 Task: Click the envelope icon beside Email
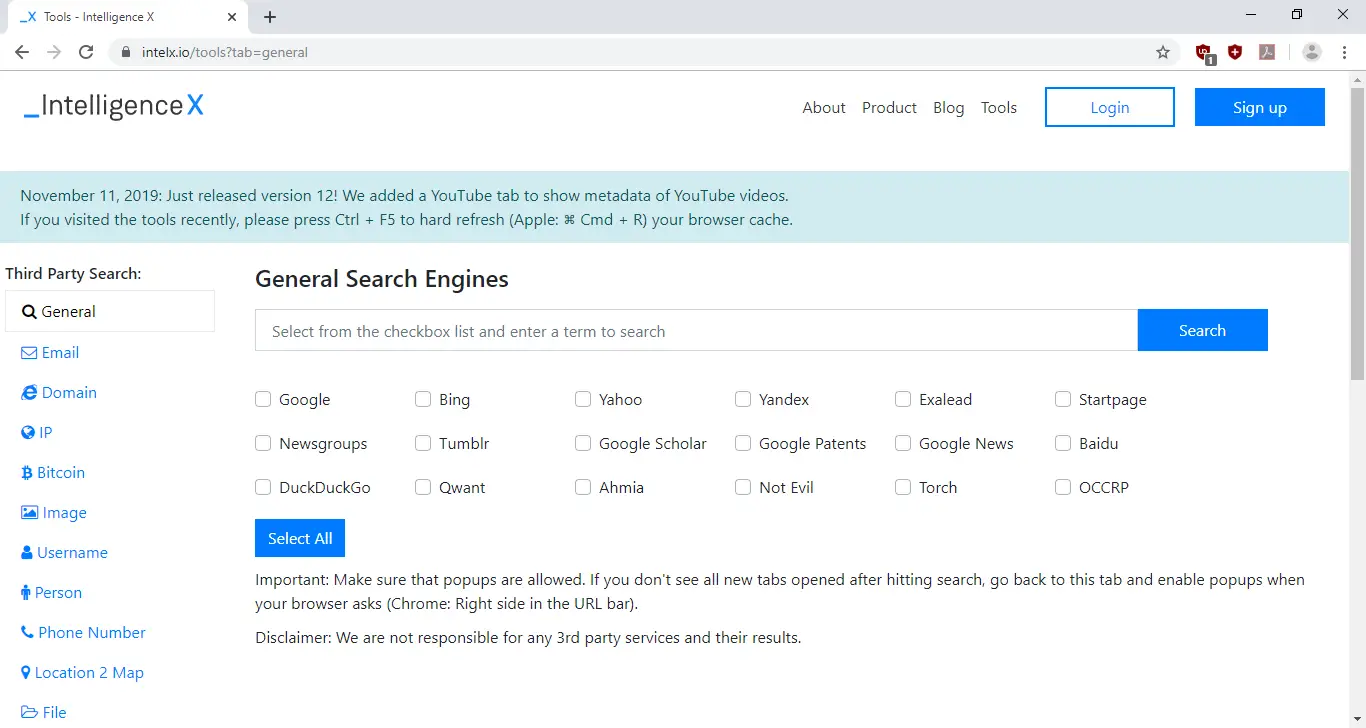[29, 353]
